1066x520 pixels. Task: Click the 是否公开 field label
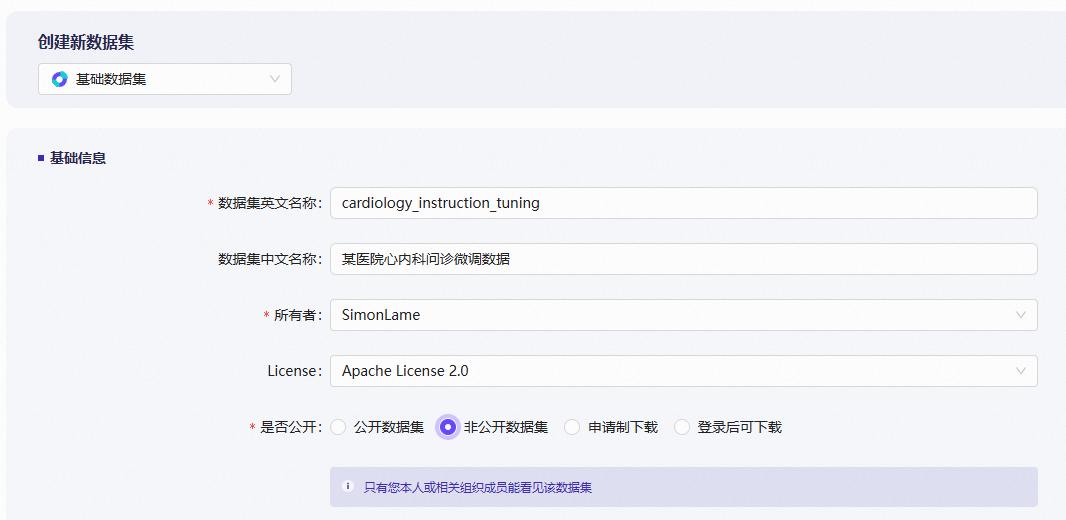[x=290, y=427]
